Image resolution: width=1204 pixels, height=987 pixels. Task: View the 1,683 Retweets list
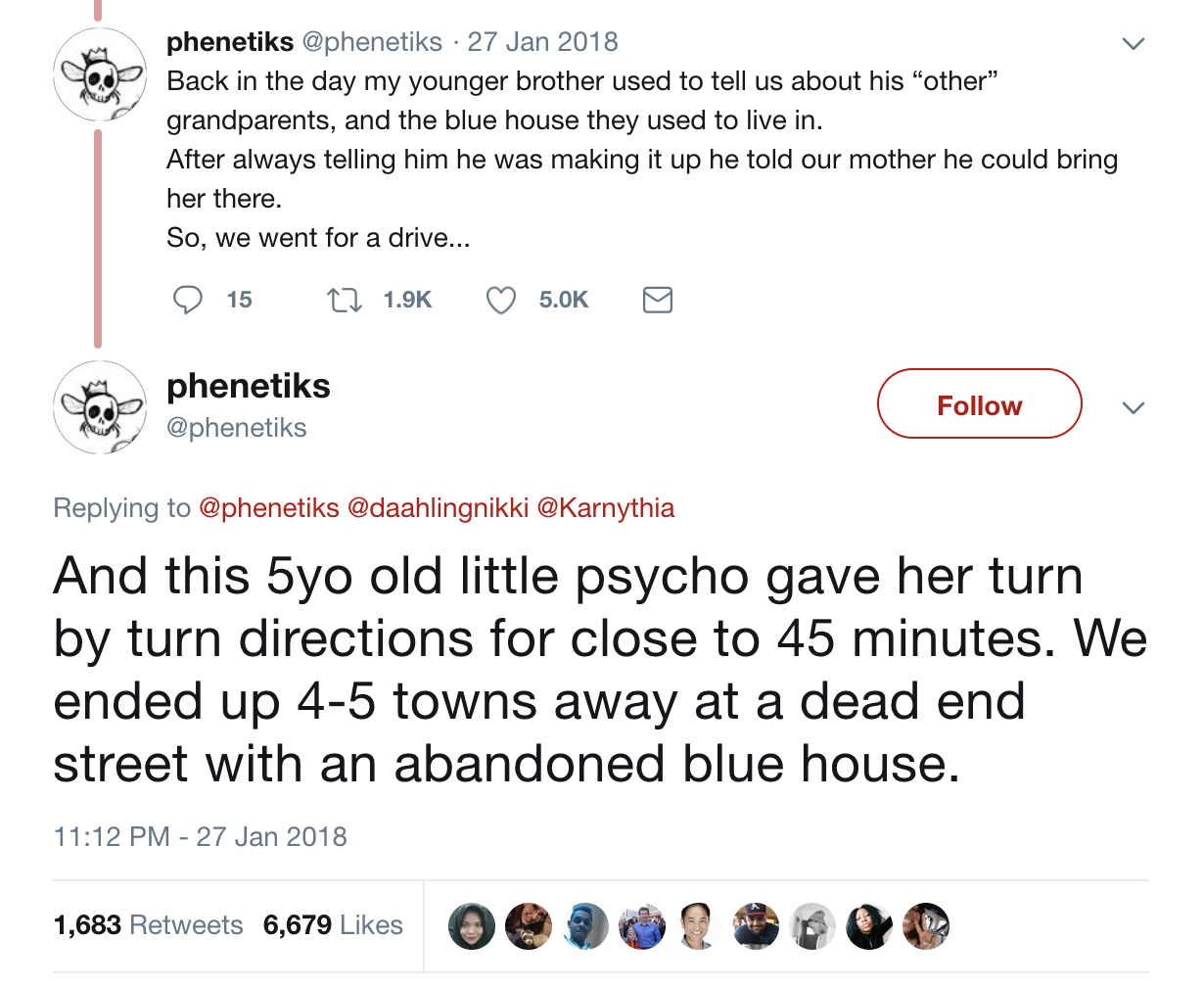point(149,925)
